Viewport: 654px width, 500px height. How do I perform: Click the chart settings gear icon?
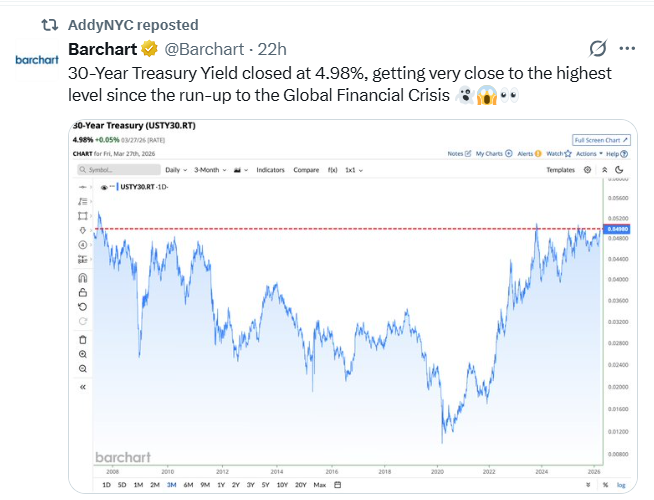tap(587, 170)
